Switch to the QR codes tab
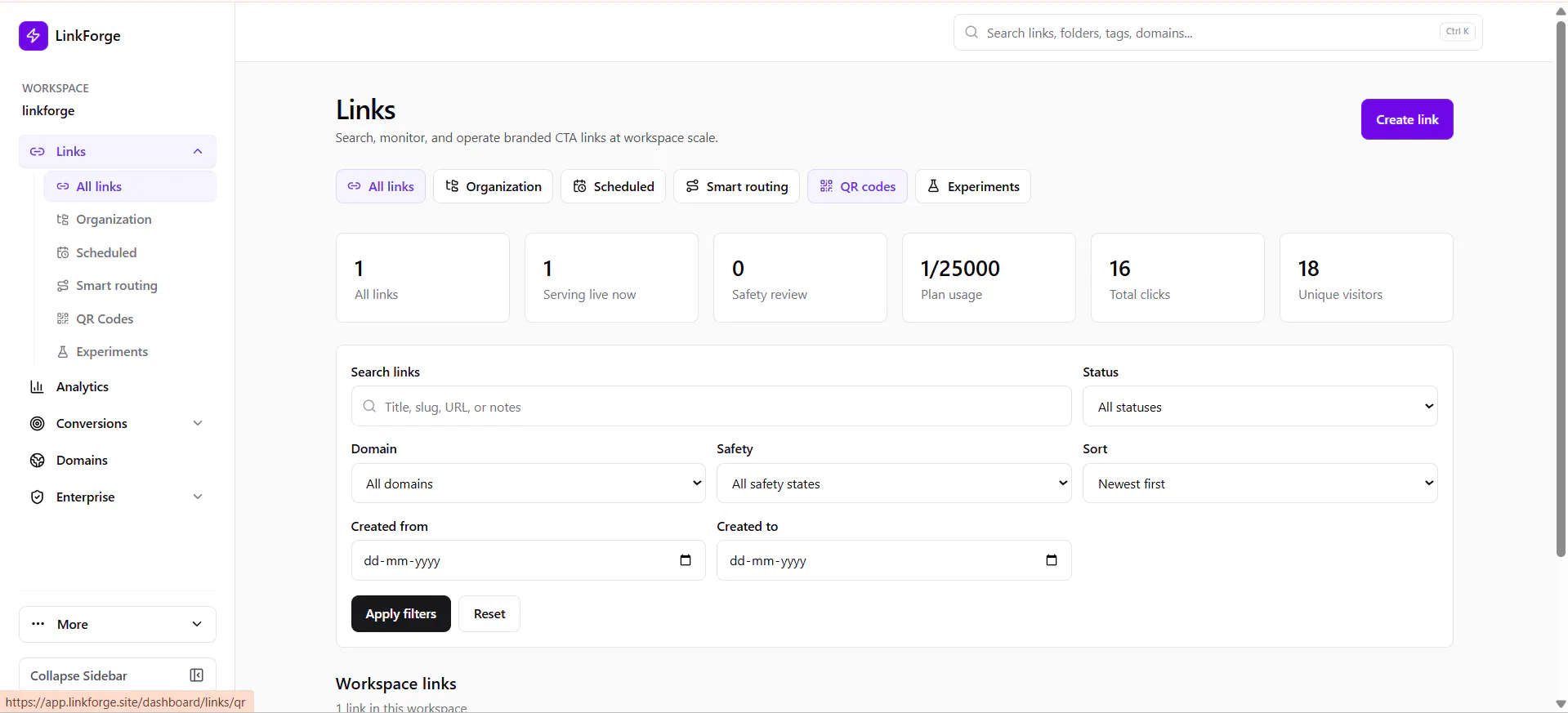 857,187
